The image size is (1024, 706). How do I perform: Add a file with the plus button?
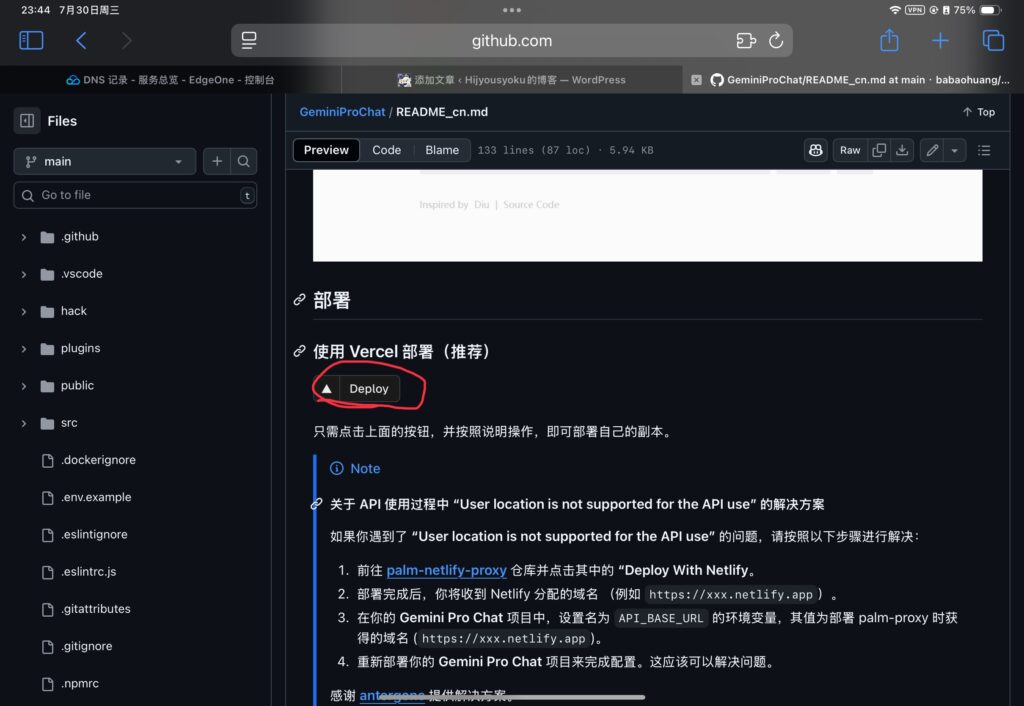point(217,161)
